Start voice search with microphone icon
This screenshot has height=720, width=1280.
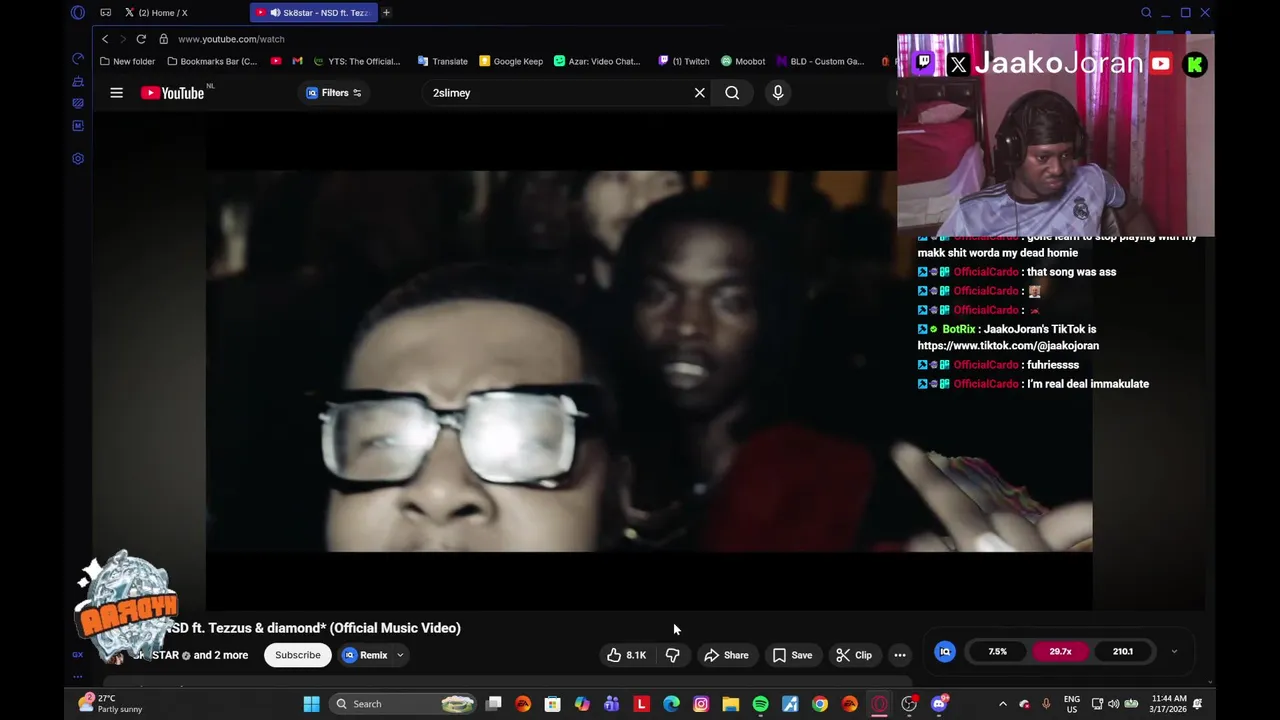click(x=778, y=93)
